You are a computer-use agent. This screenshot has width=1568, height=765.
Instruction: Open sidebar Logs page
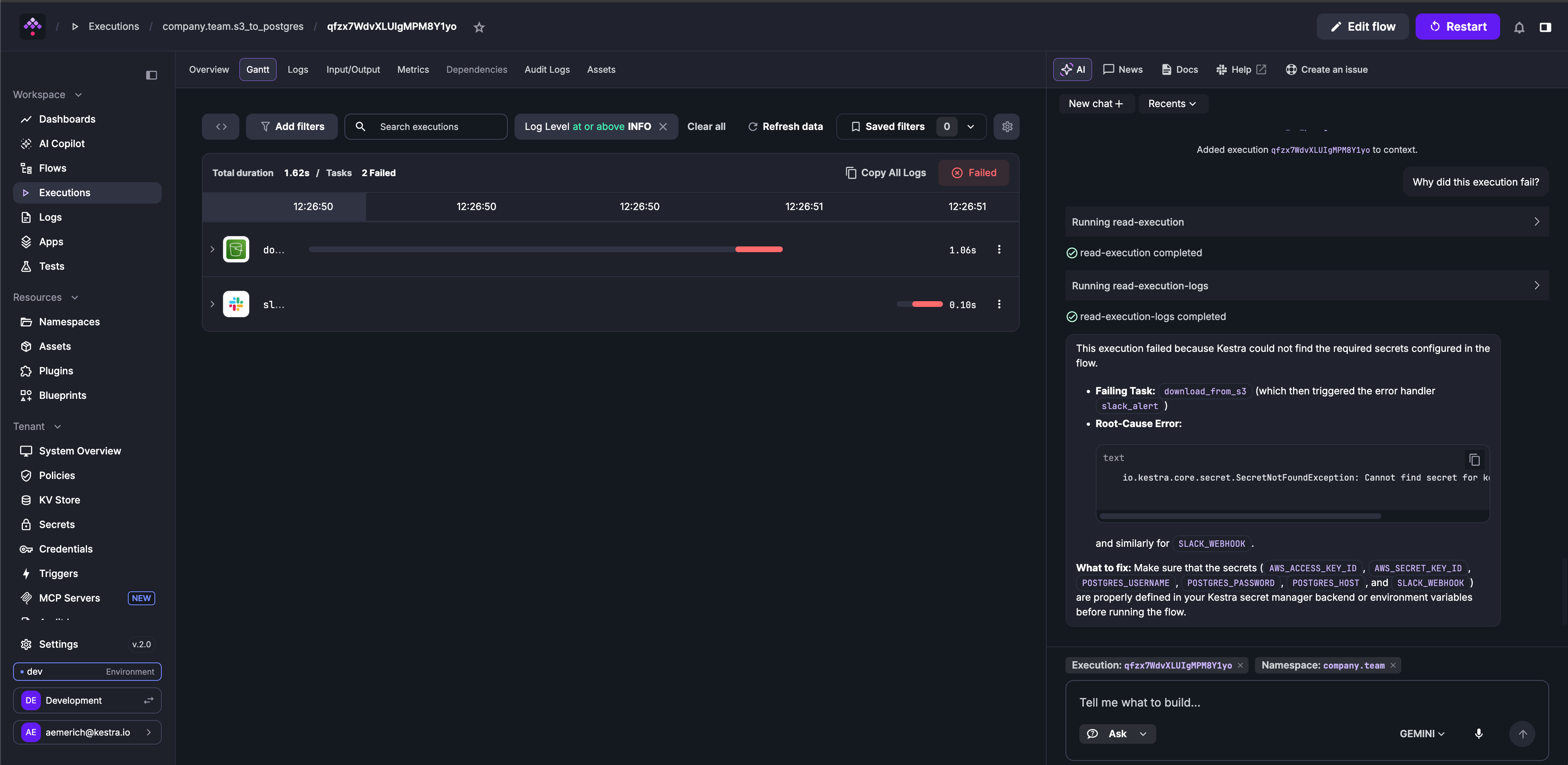coord(87,217)
